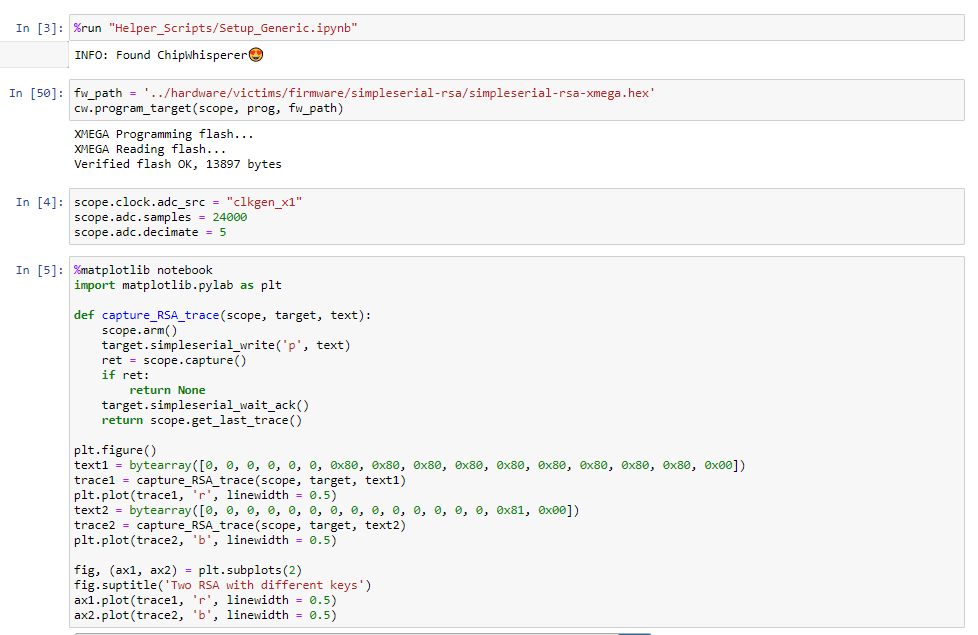The width and height of the screenshot is (978, 635).
Task: Click the In [5] cell prompt
Action: [x=39, y=270]
